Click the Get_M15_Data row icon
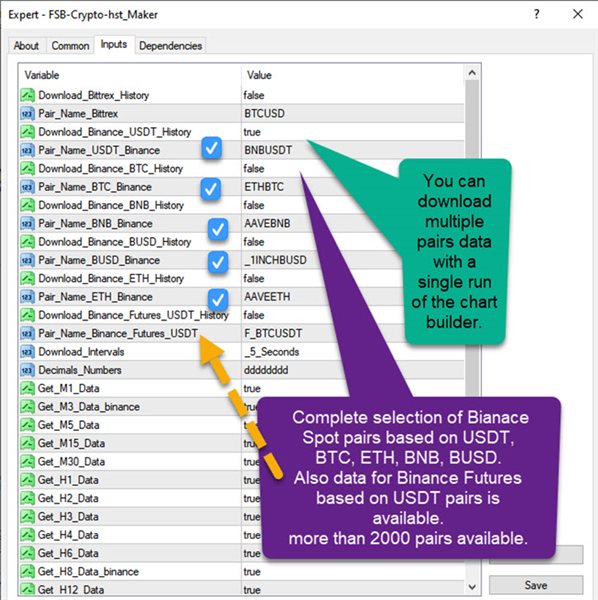598x600 pixels. click(28, 443)
